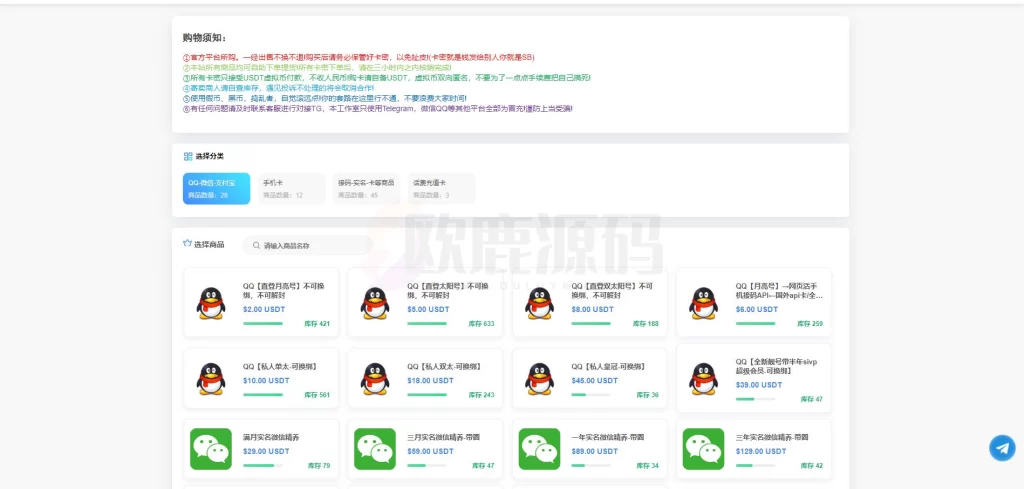Viewport: 1024px width, 489px height.
Task: Open the floating Telegram contact icon
Action: click(1002, 448)
